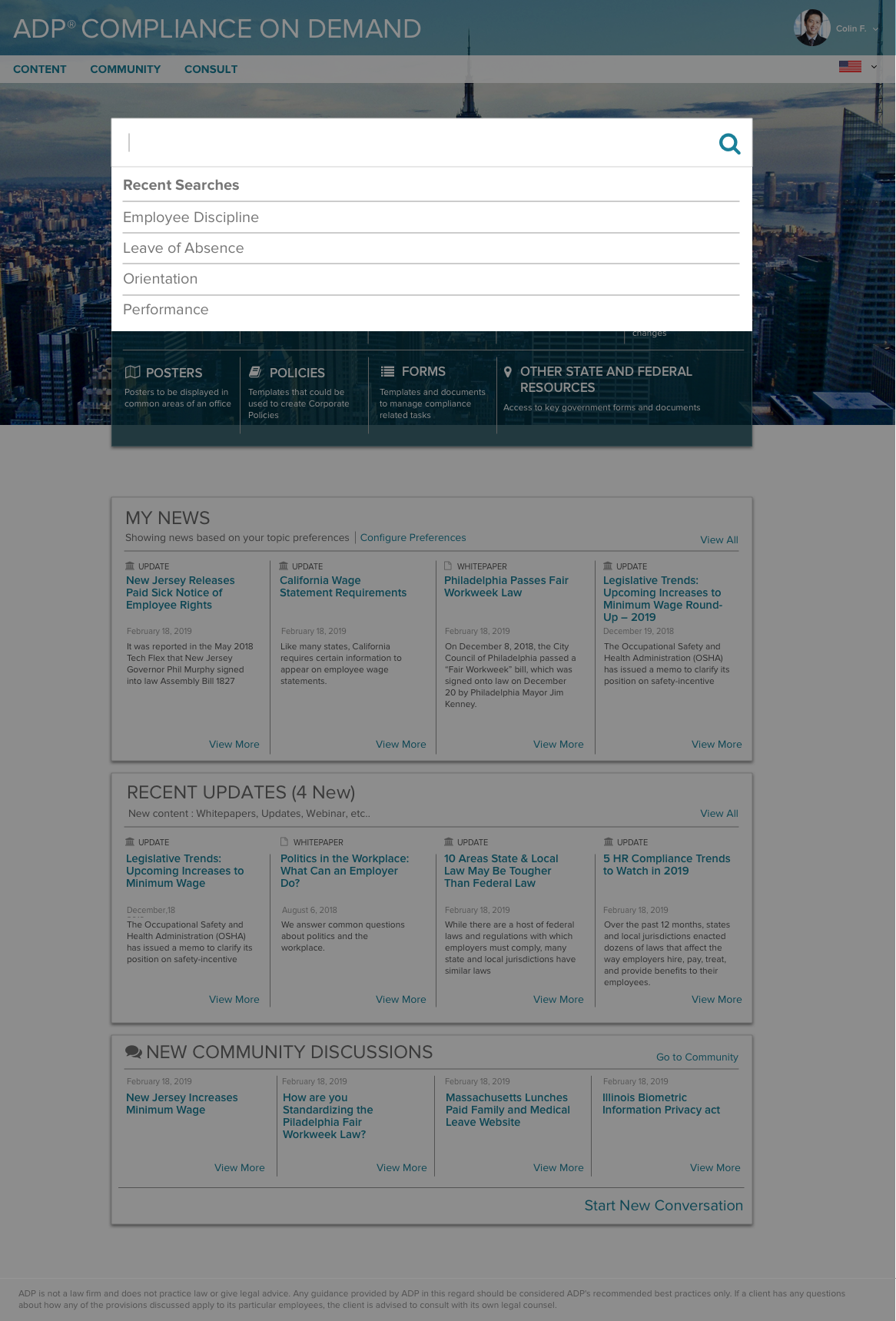The height and width of the screenshot is (1321, 896).
Task: Click update icon above California Wage Statement
Action: click(284, 566)
